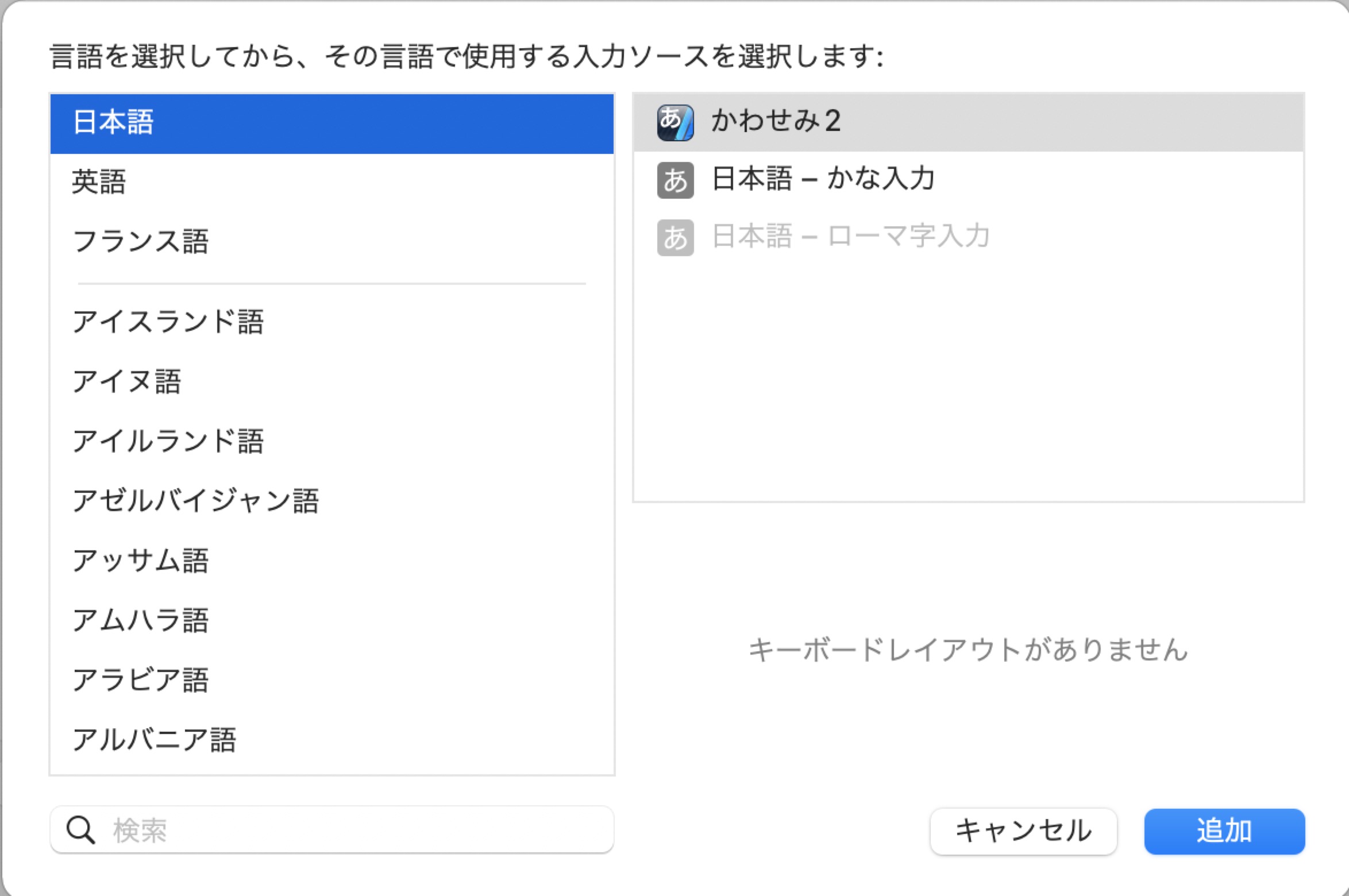Click the greyed ローマ字入力 icon
The height and width of the screenshot is (896, 1349).
(x=675, y=238)
